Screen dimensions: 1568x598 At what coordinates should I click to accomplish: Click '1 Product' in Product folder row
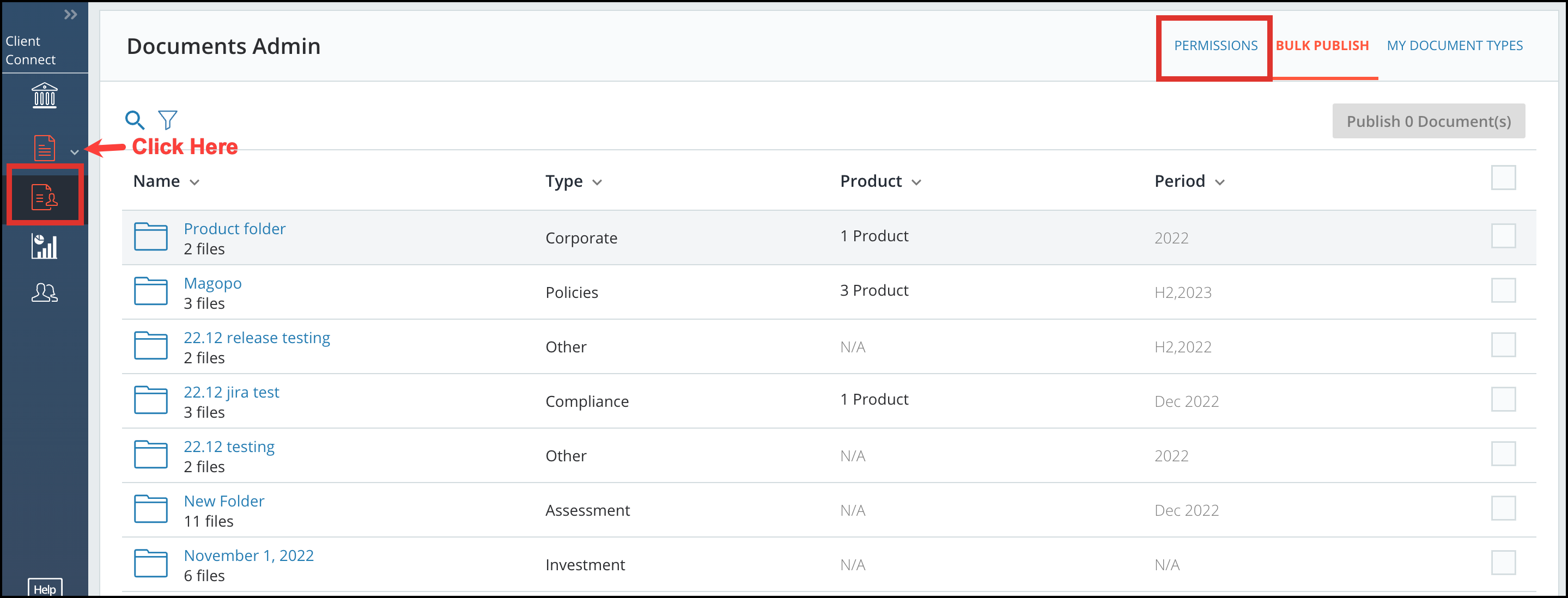tap(874, 236)
